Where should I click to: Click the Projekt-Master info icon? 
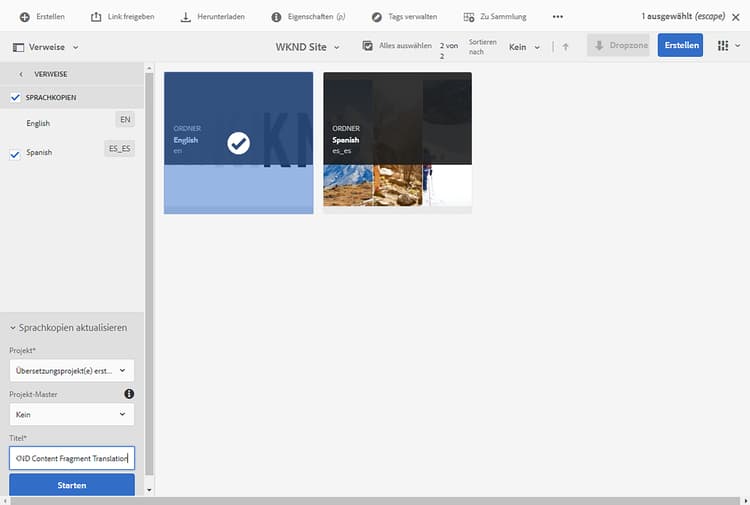coord(129,394)
